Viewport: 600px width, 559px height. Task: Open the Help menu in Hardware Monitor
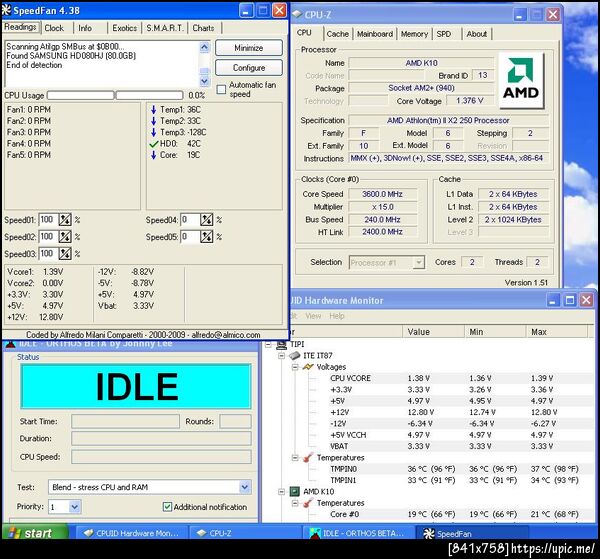pyautogui.click(x=337, y=316)
